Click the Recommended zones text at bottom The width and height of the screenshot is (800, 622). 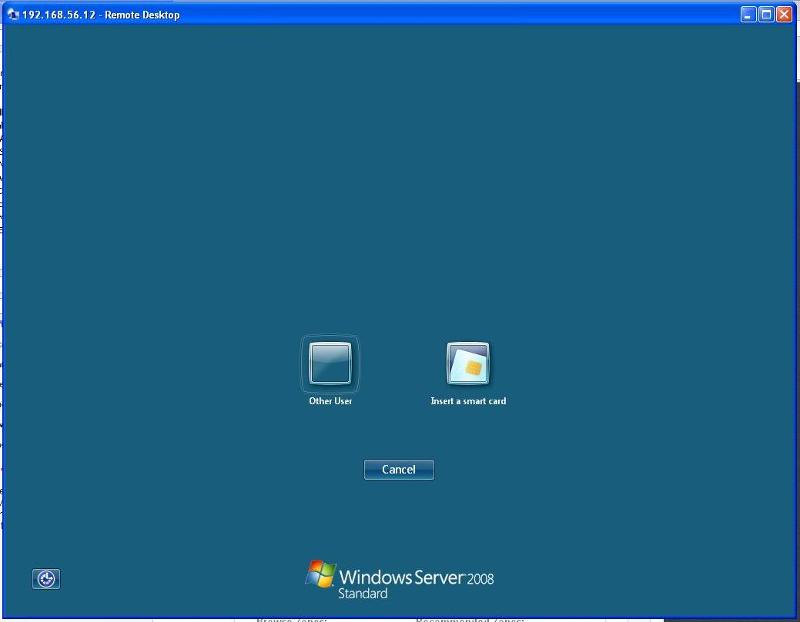tap(470, 618)
